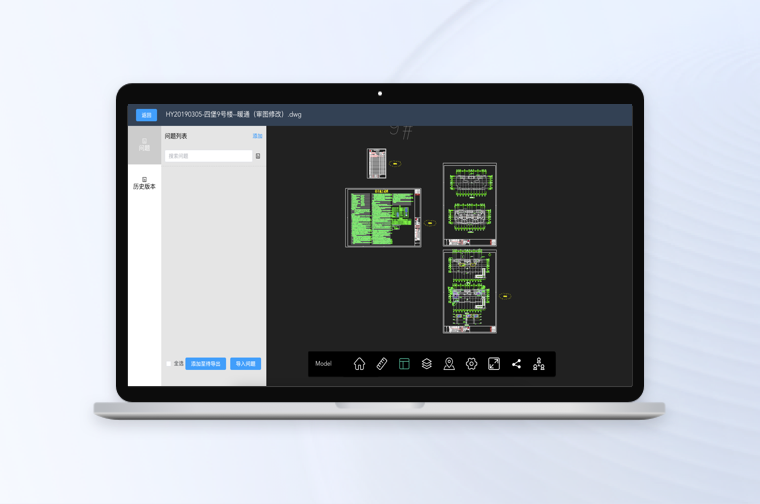Click the 返回 back button
760x504 pixels.
[146, 115]
